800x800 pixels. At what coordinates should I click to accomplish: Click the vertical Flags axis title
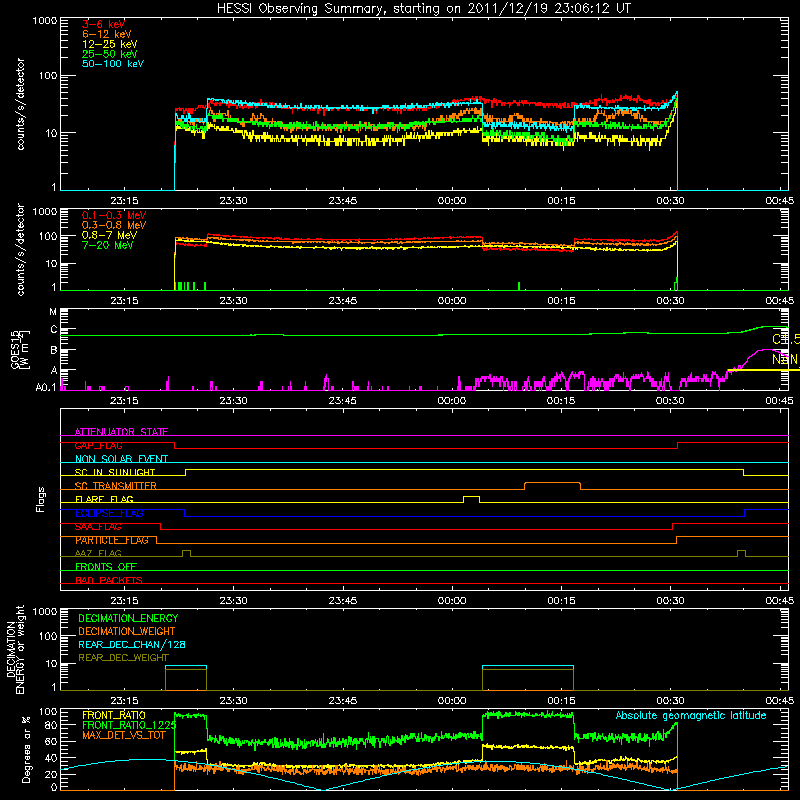coord(41,499)
